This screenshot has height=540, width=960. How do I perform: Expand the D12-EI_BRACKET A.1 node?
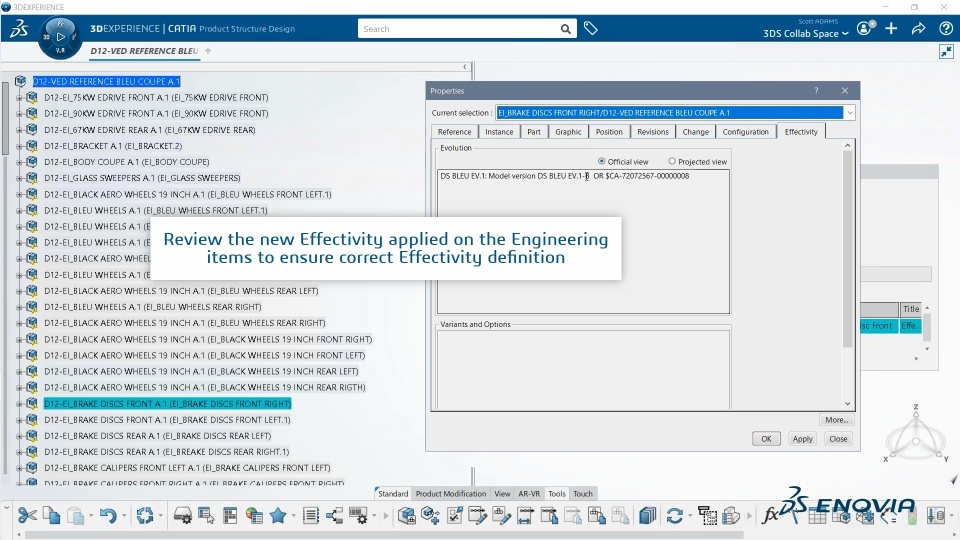coord(19,146)
